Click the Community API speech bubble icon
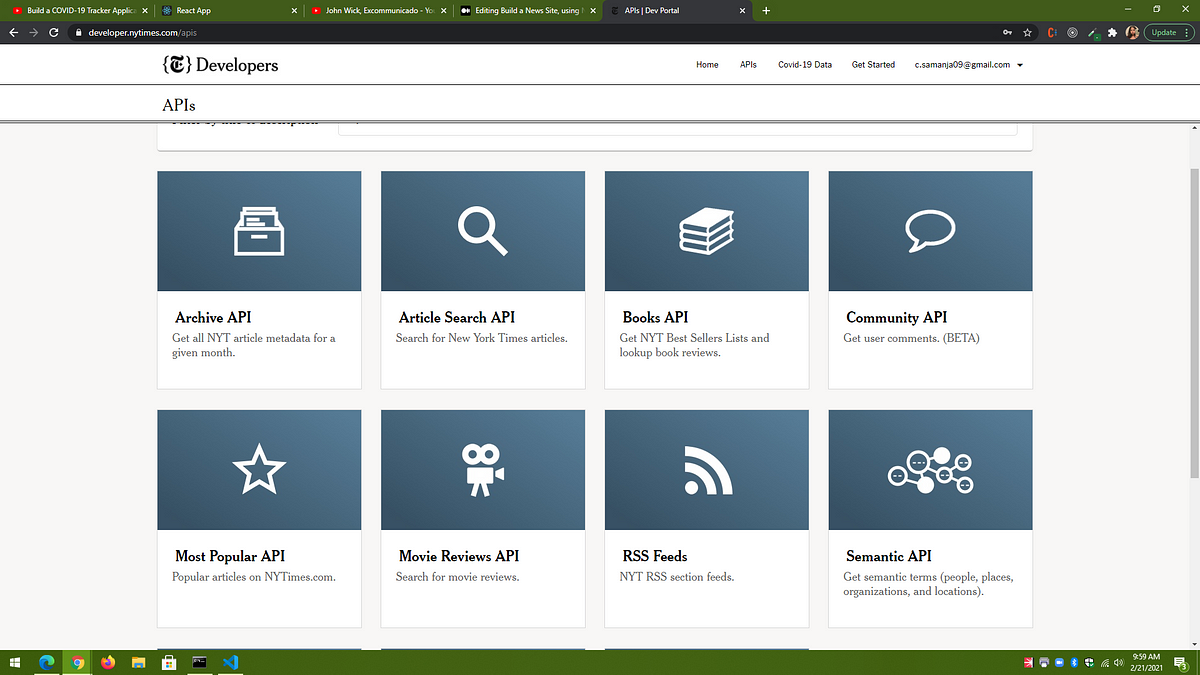The width and height of the screenshot is (1200, 675). coord(931,231)
